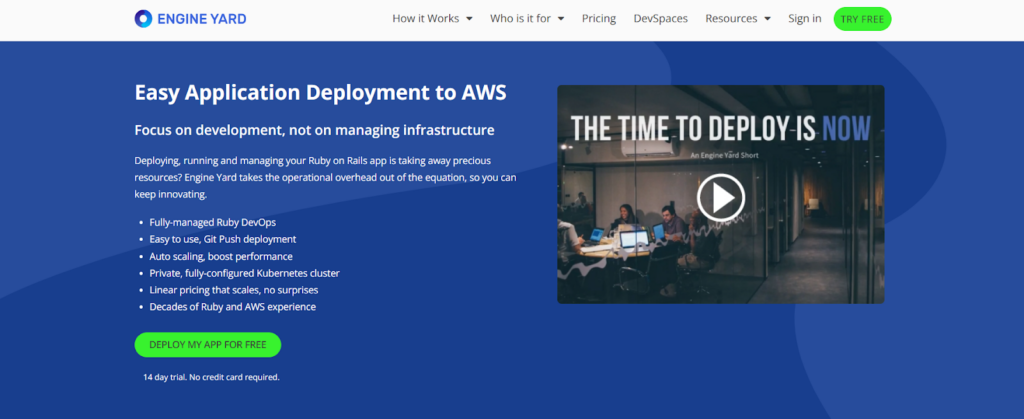Click DEPLOY MY APP FOR FREE button

(208, 345)
